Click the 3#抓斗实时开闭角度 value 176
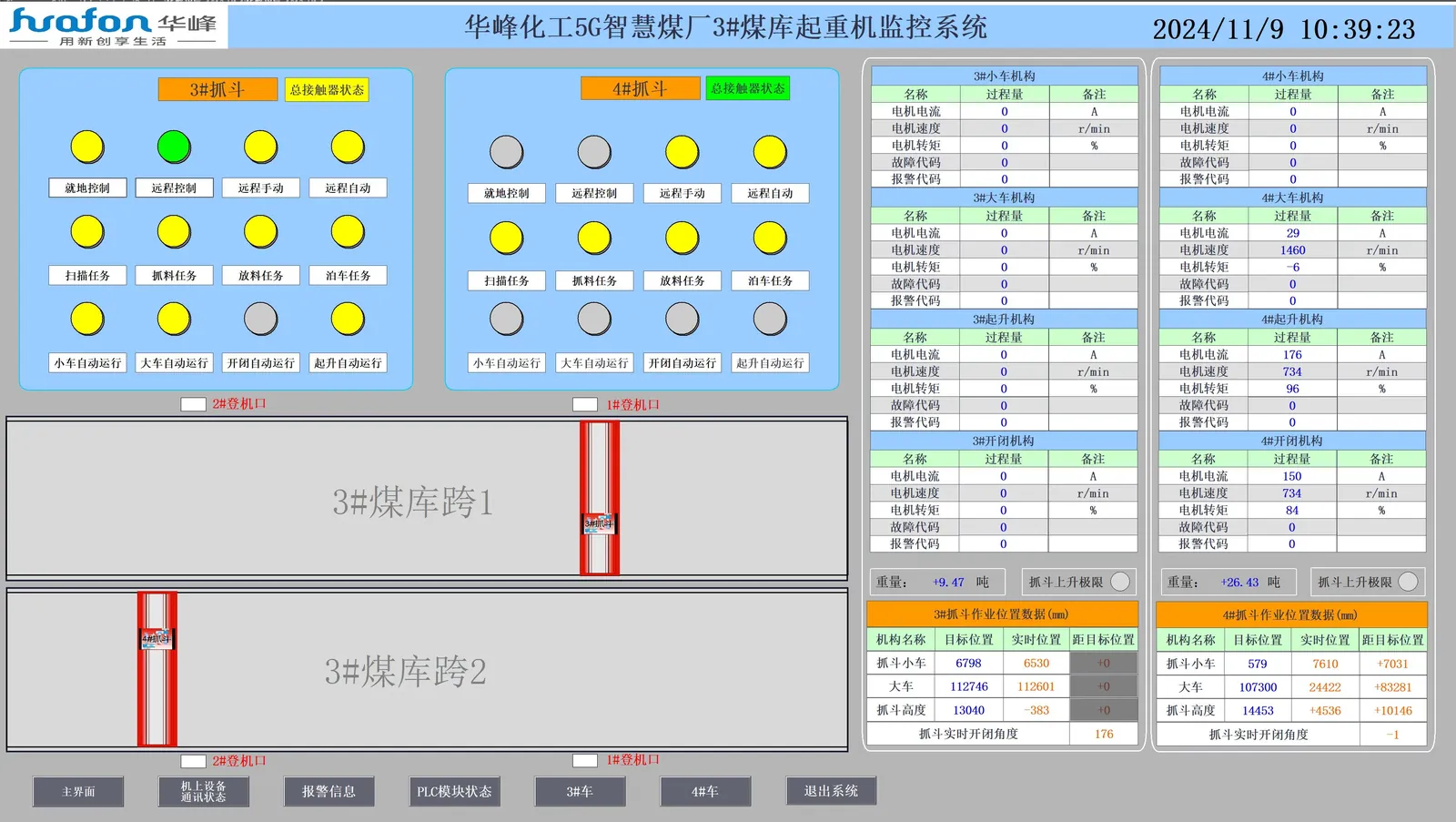 point(1104,734)
